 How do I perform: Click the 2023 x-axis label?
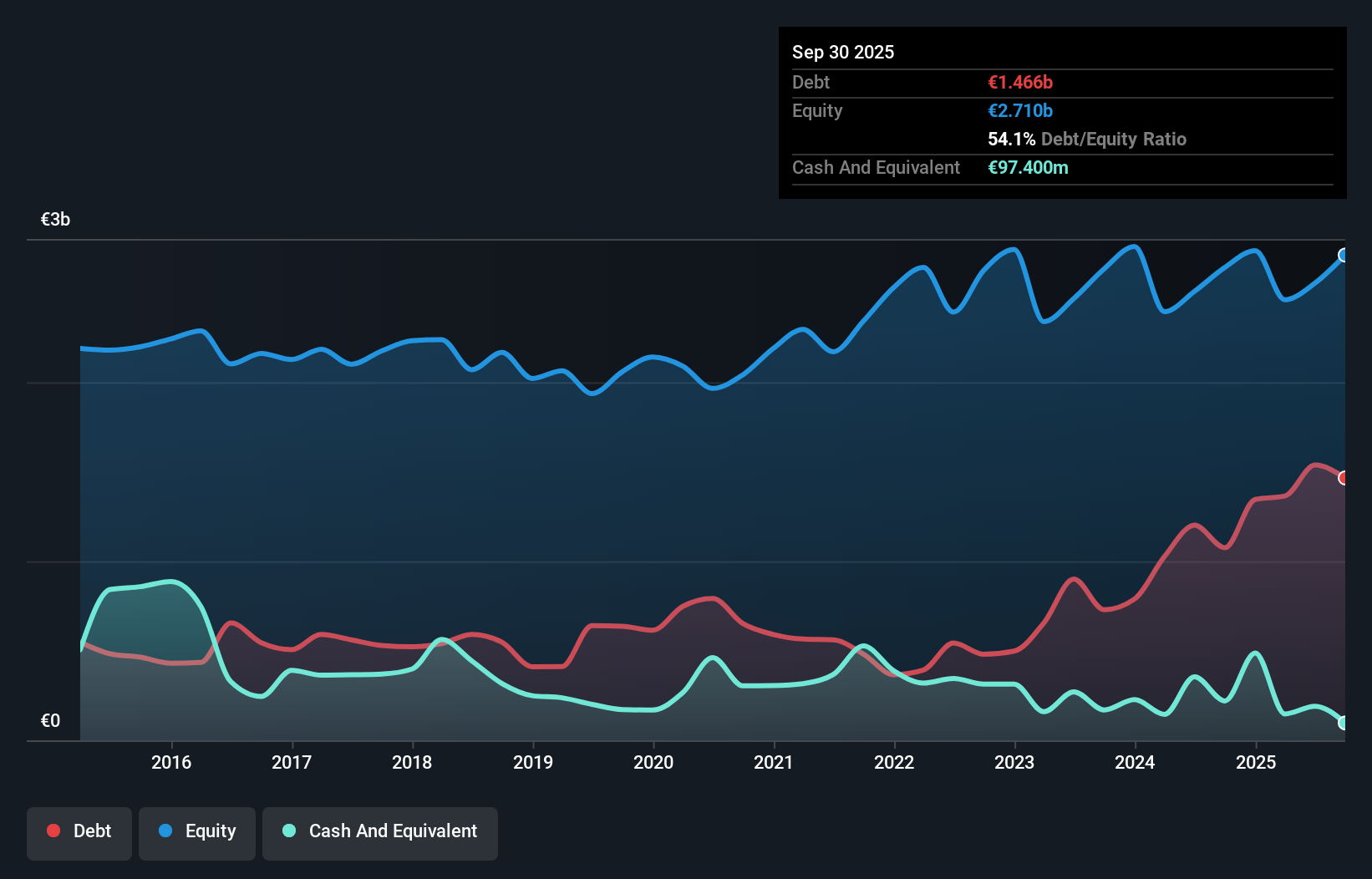pyautogui.click(x=1014, y=762)
